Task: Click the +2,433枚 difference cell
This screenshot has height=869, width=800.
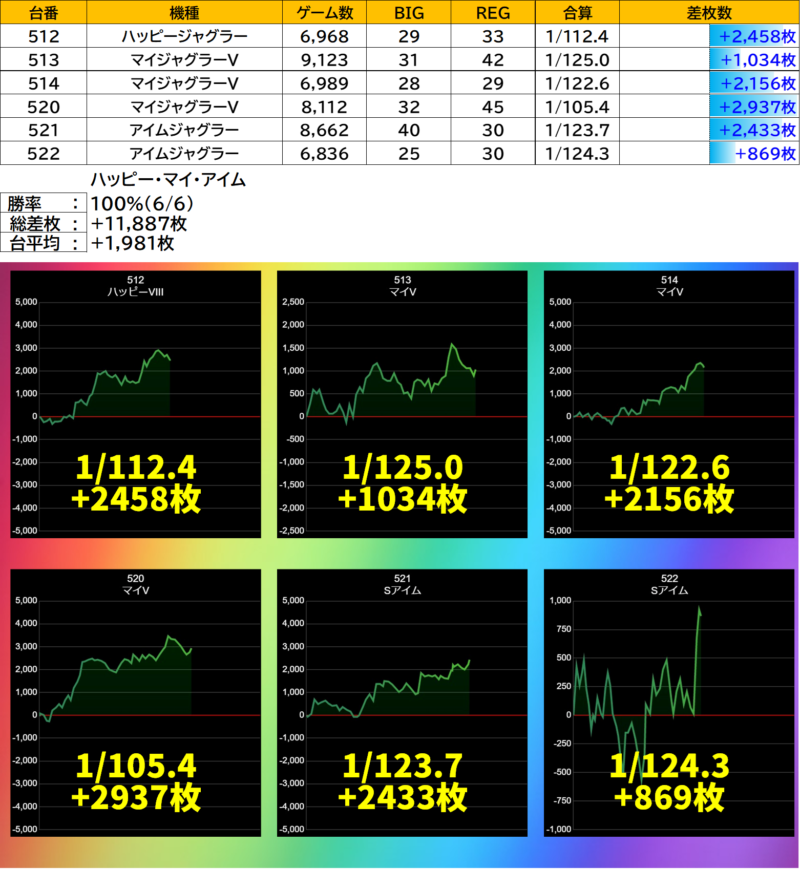Action: click(x=709, y=130)
